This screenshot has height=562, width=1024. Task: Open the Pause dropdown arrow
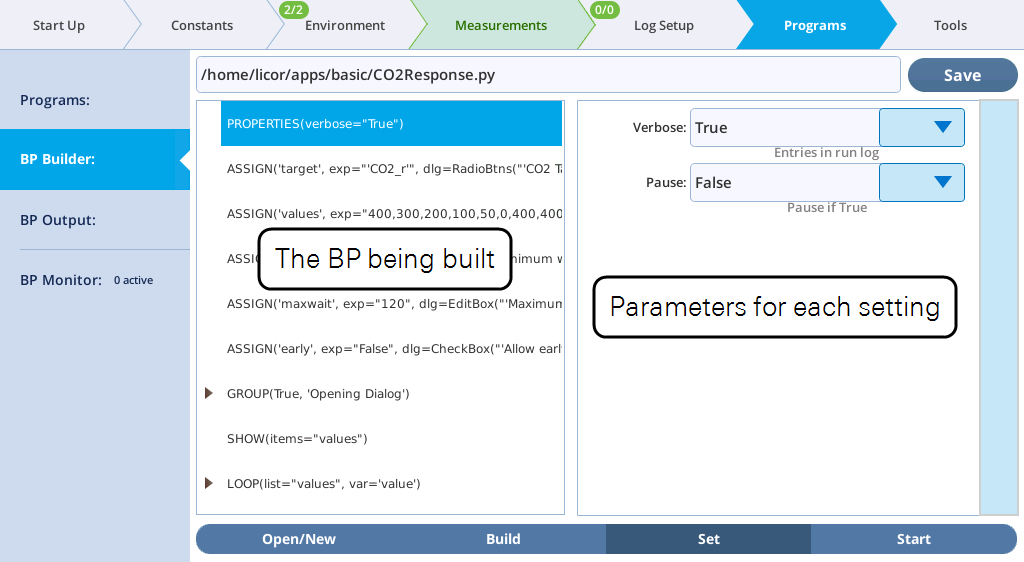921,183
